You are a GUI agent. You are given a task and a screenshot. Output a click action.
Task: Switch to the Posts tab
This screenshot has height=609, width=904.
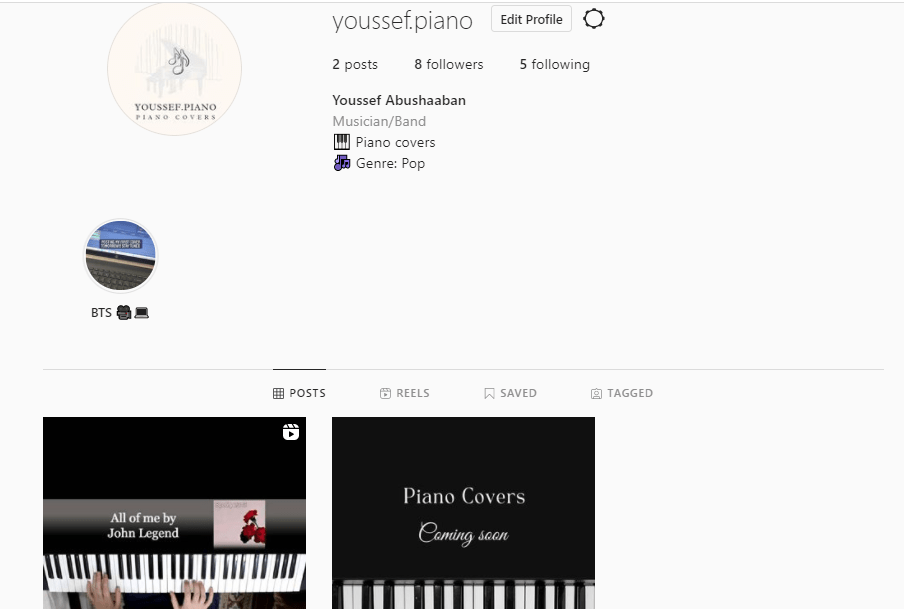point(299,393)
